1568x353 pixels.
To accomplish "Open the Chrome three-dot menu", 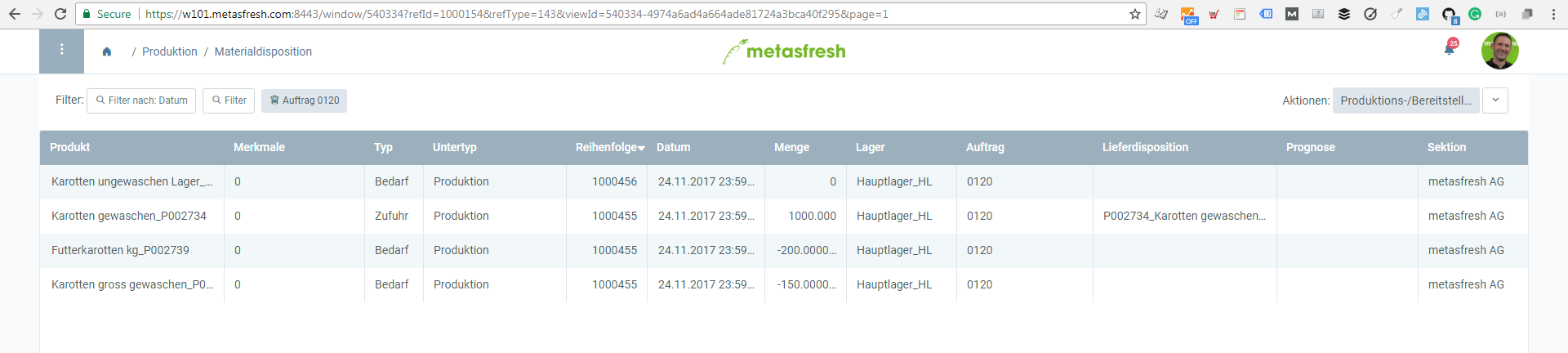I will pyautogui.click(x=1553, y=14).
